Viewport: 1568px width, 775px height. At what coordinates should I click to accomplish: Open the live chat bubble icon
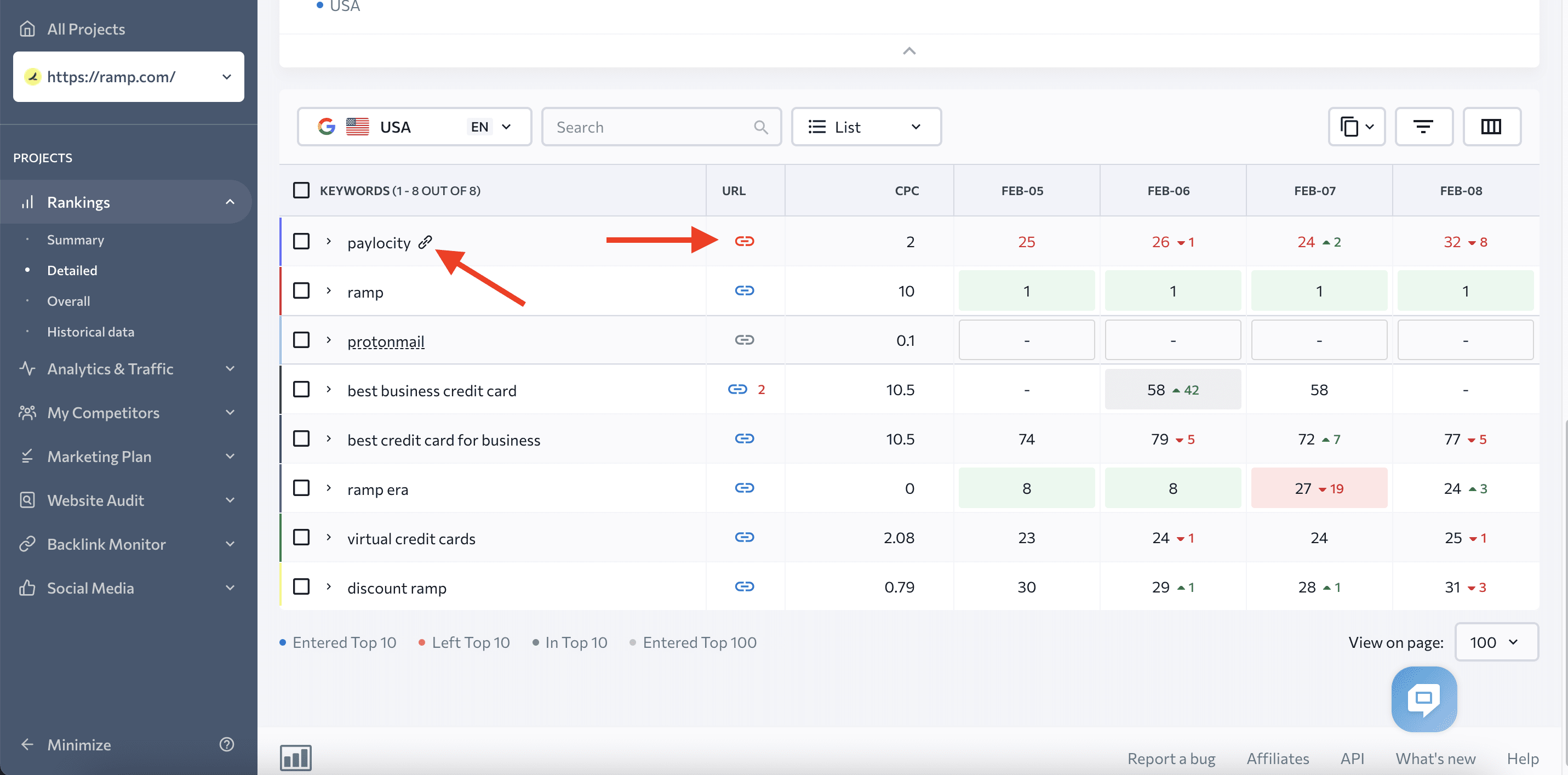1424,699
